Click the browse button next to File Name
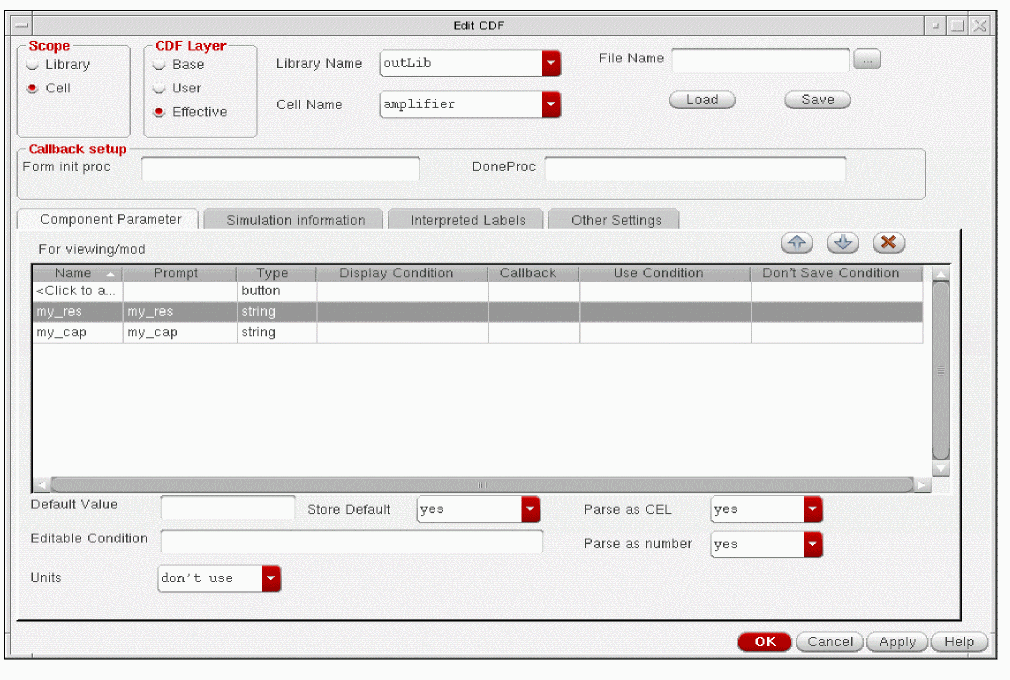This screenshot has width=1010, height=680. [866, 59]
